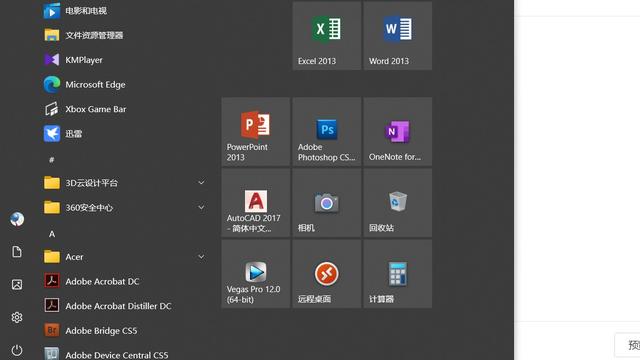Open the 360安全中心 folder entry
This screenshot has height=360, width=640.
click(x=124, y=207)
